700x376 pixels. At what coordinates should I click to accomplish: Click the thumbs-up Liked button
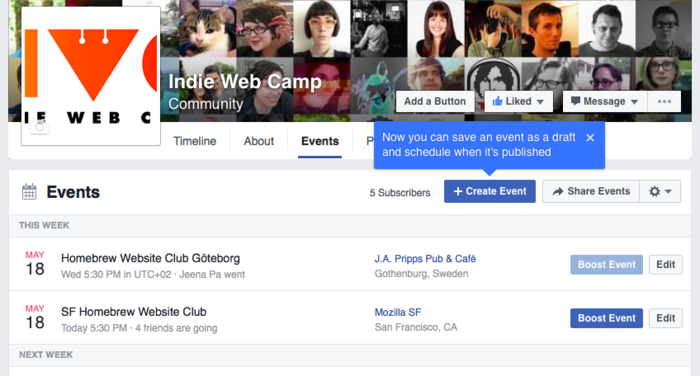(x=518, y=101)
